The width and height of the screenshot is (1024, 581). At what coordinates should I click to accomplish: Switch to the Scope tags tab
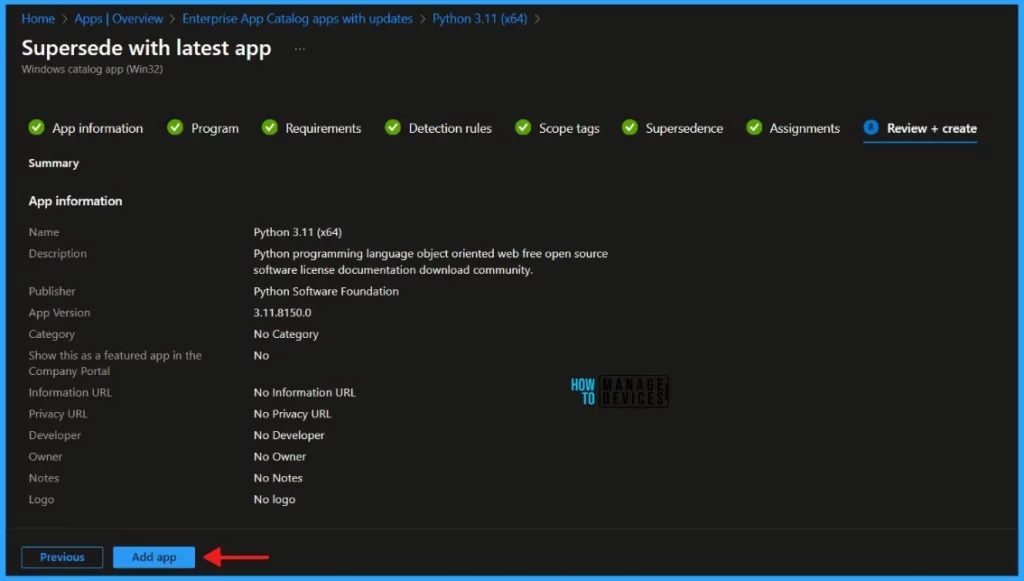pyautogui.click(x=569, y=129)
